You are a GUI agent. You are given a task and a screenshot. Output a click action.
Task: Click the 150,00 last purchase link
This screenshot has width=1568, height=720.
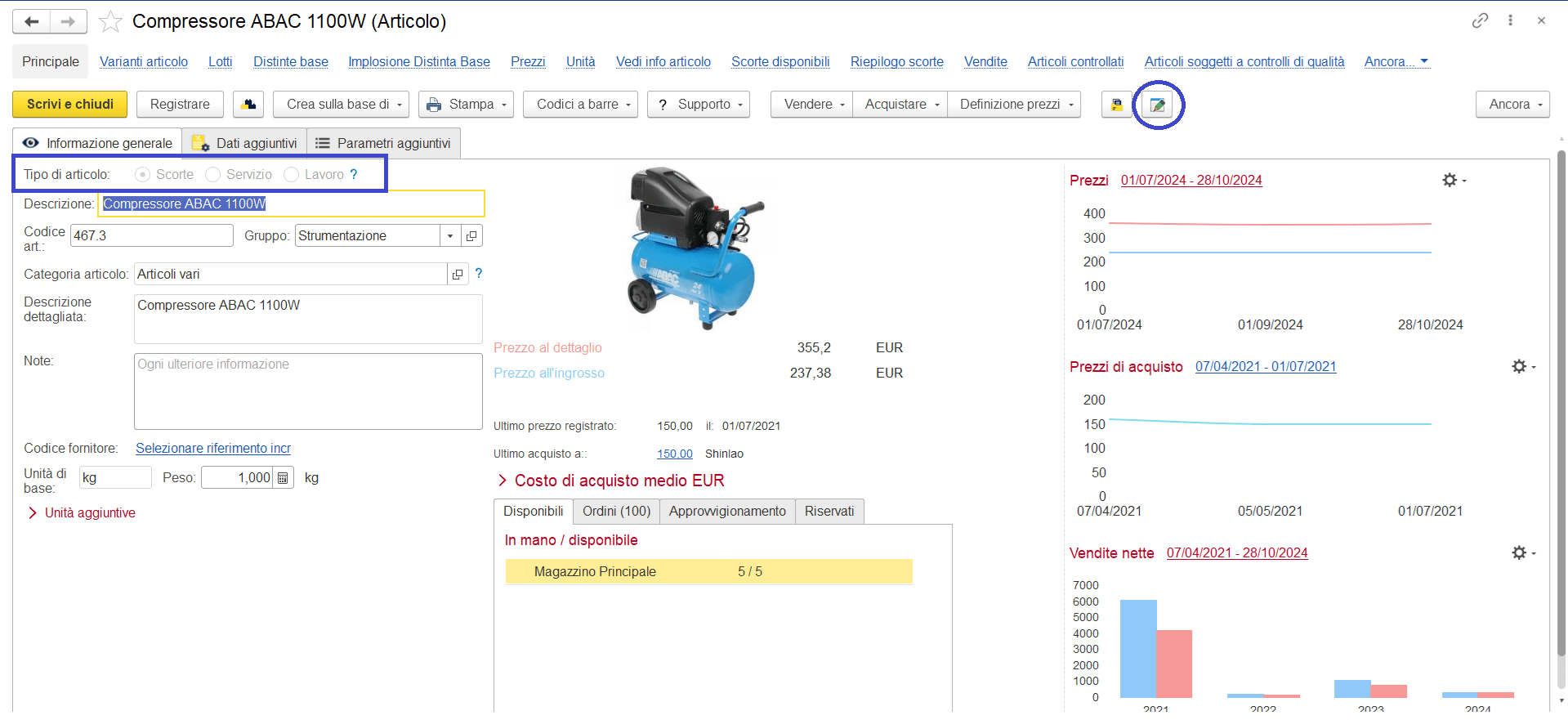point(675,454)
